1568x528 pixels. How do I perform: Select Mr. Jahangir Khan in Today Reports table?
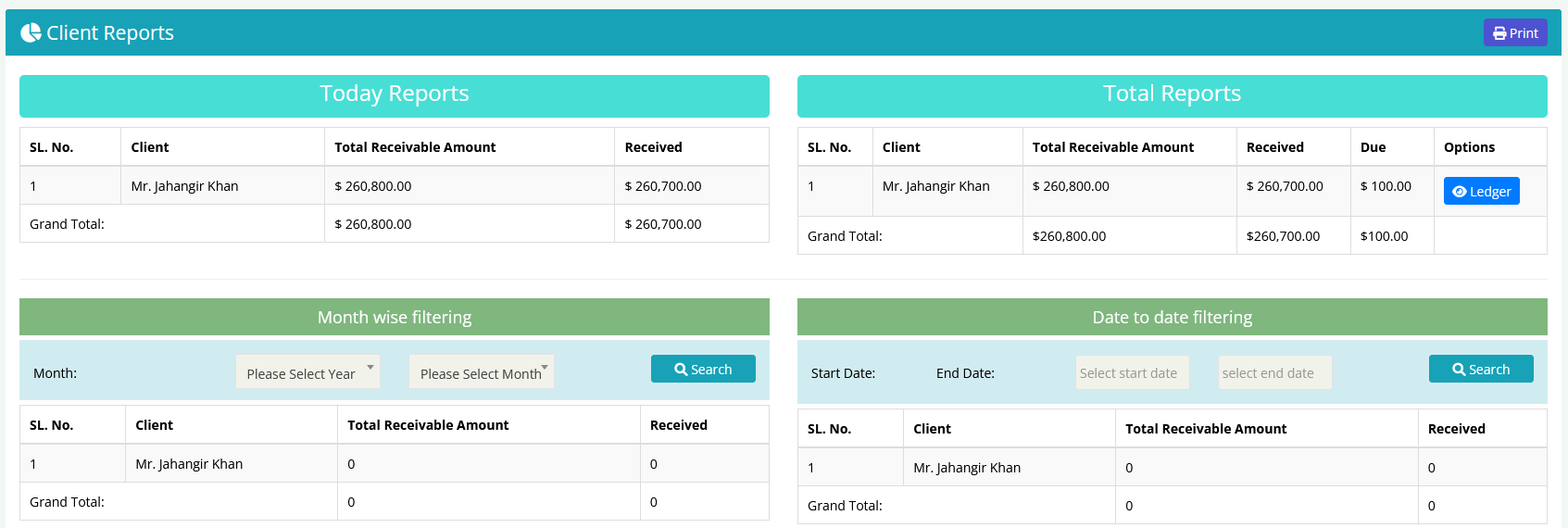184,186
